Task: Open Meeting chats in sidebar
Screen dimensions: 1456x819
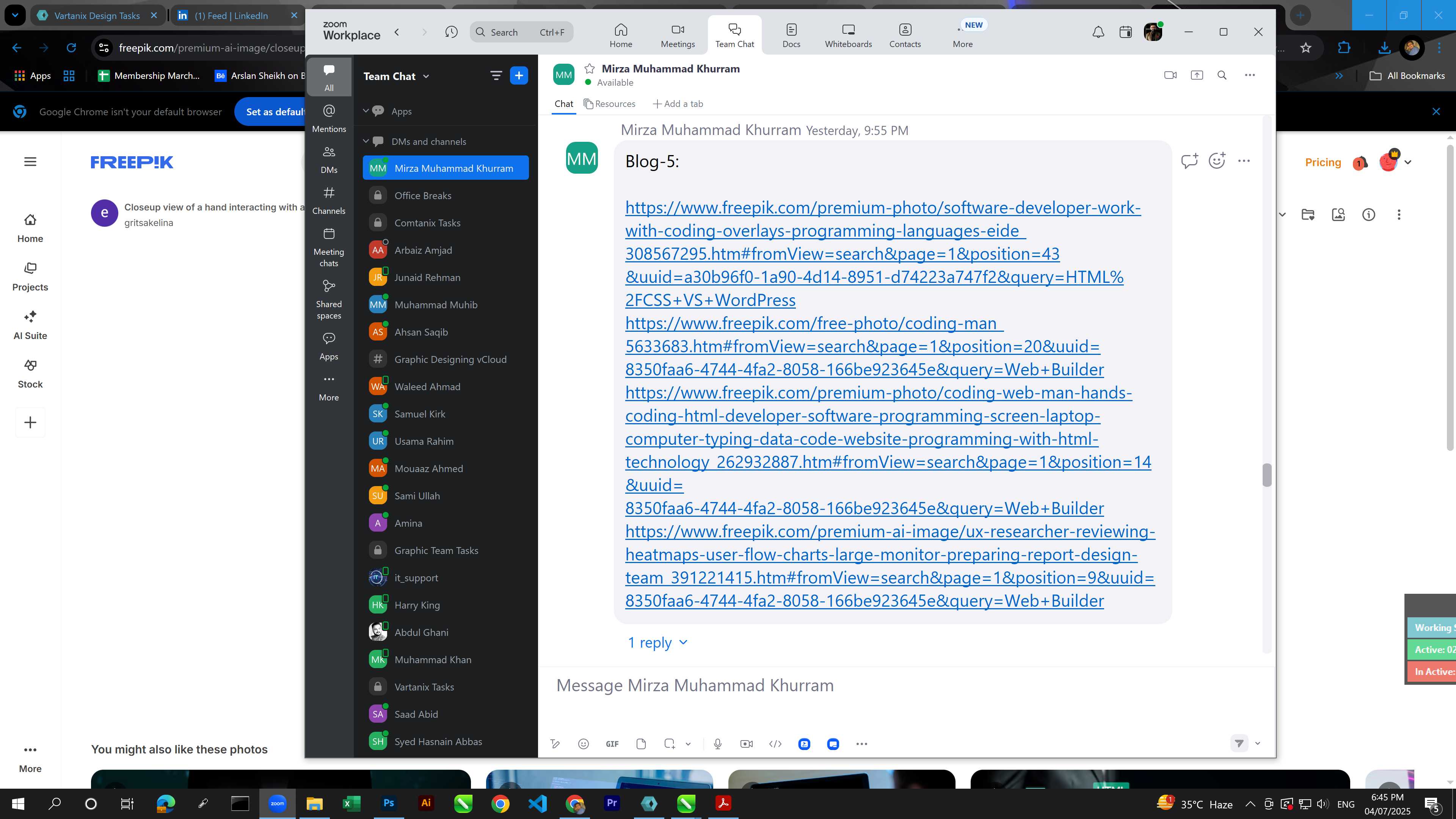Action: [x=329, y=248]
